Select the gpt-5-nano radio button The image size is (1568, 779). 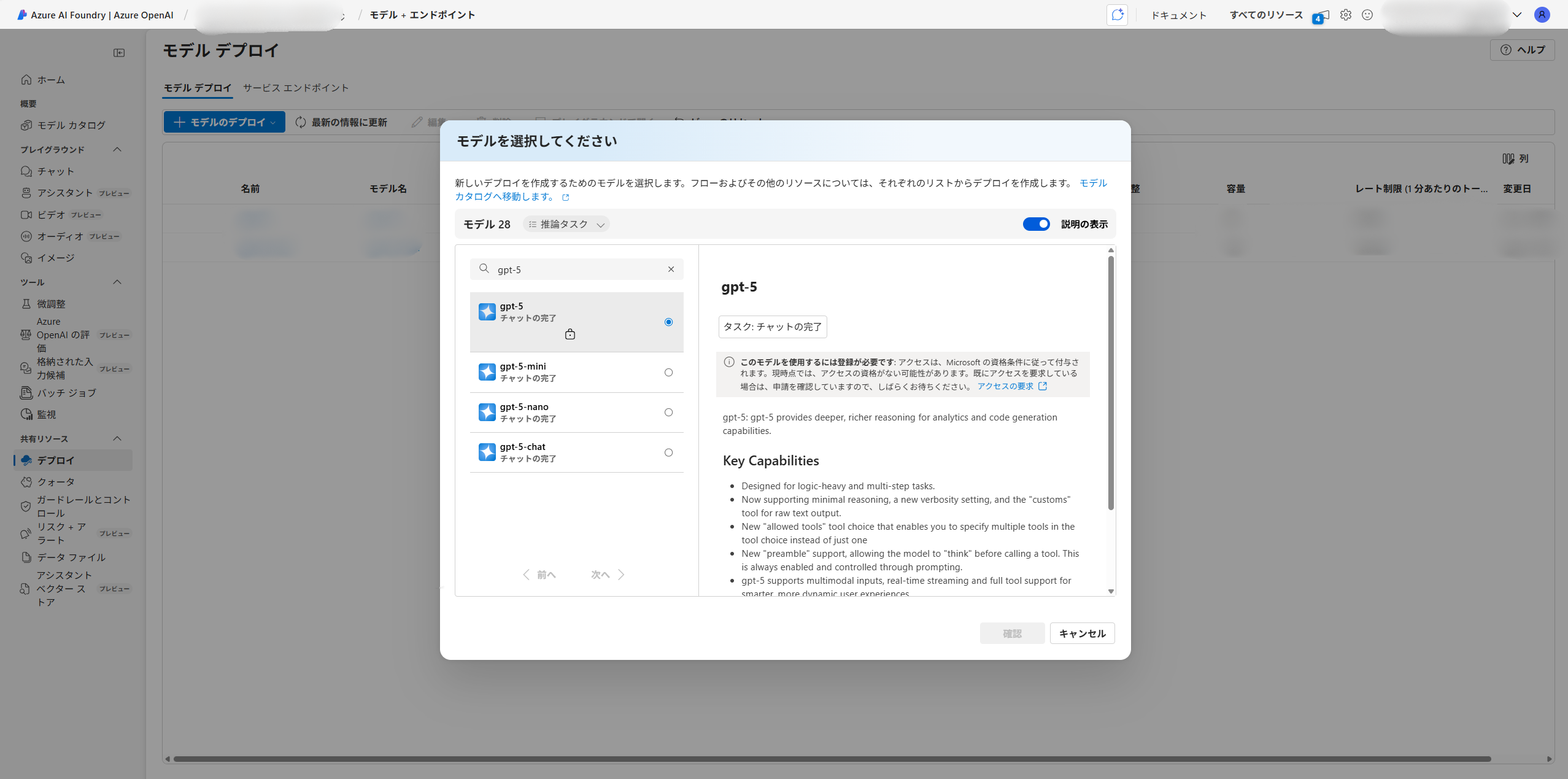click(x=668, y=413)
